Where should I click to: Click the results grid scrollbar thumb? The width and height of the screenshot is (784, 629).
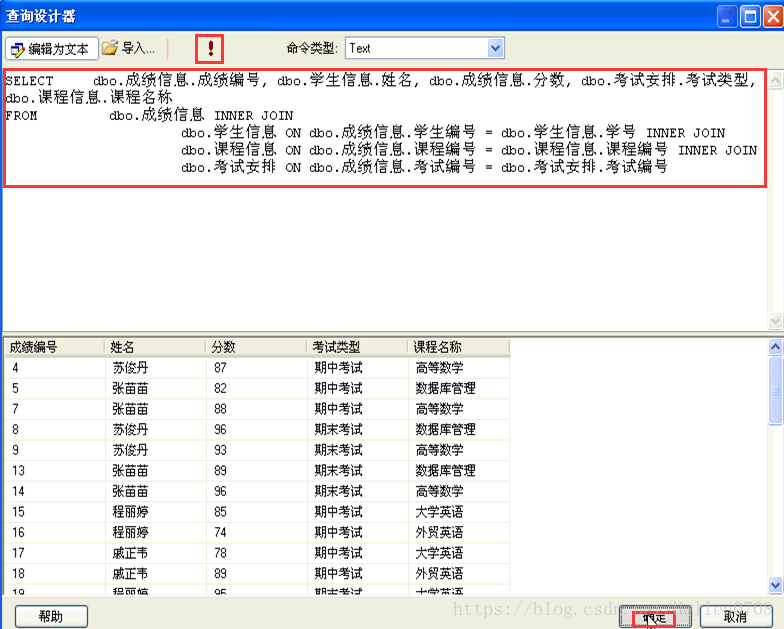[775, 390]
